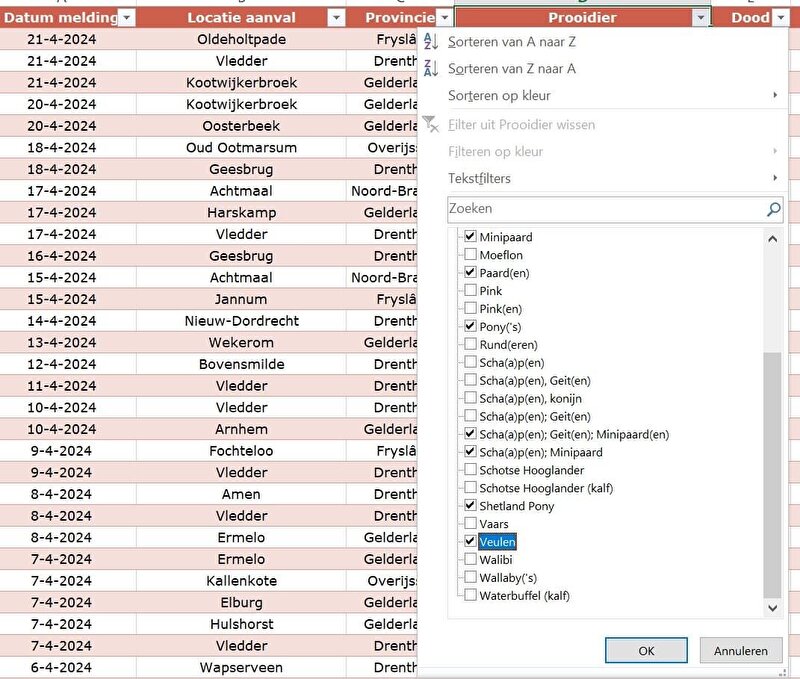The image size is (800, 679).
Task: Open the Dood column filter dropdown
Action: (781, 18)
